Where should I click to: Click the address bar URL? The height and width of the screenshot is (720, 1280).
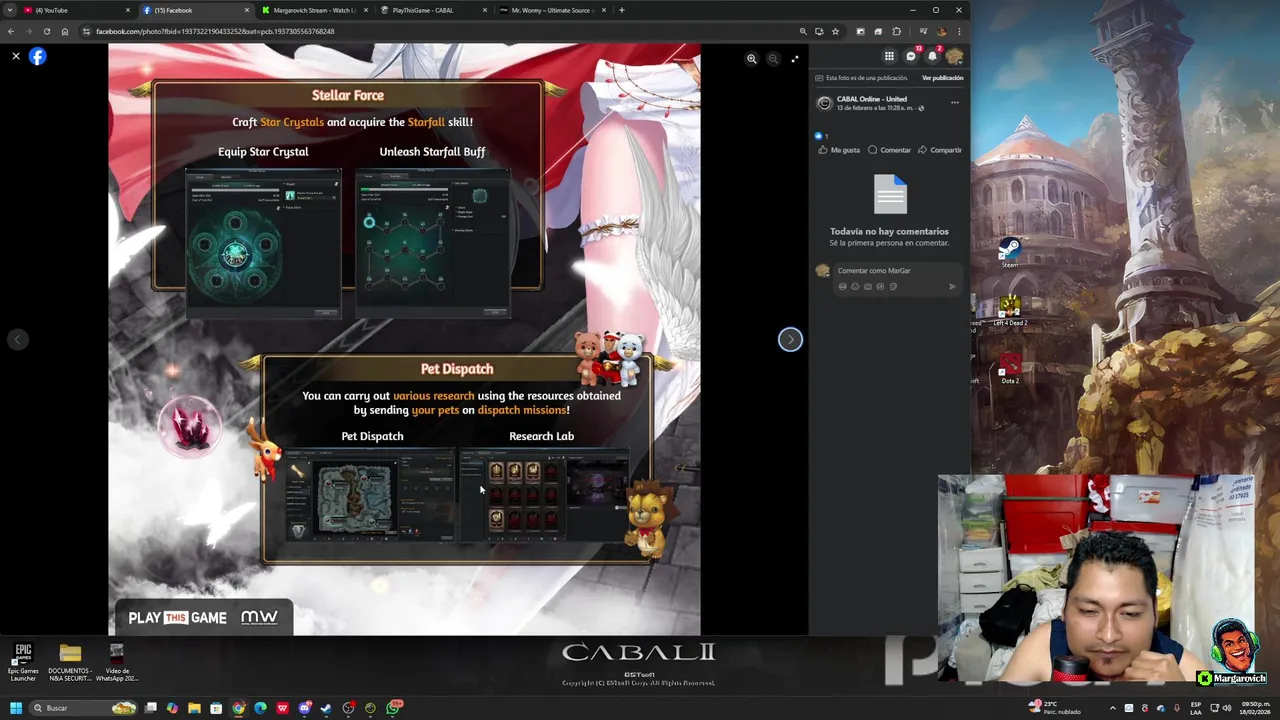click(215, 31)
